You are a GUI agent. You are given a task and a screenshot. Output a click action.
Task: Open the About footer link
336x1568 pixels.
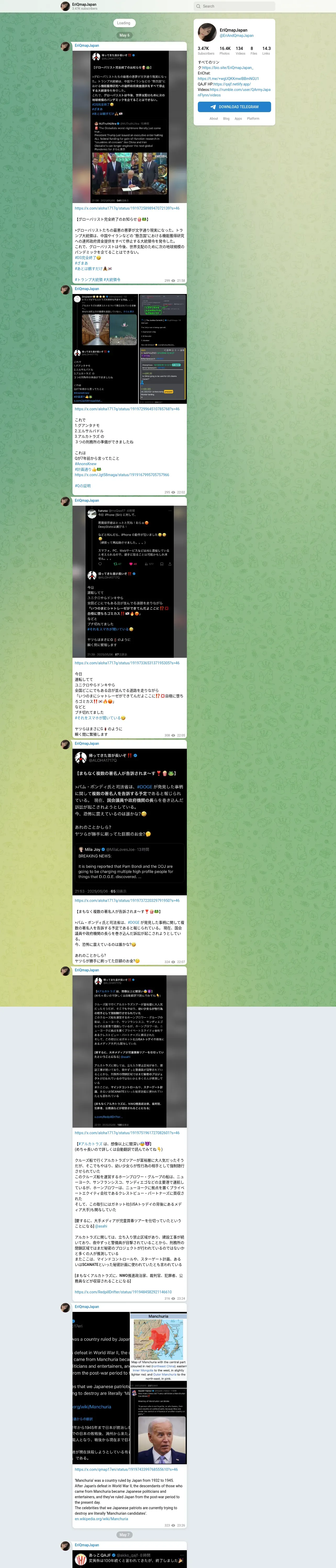(214, 119)
